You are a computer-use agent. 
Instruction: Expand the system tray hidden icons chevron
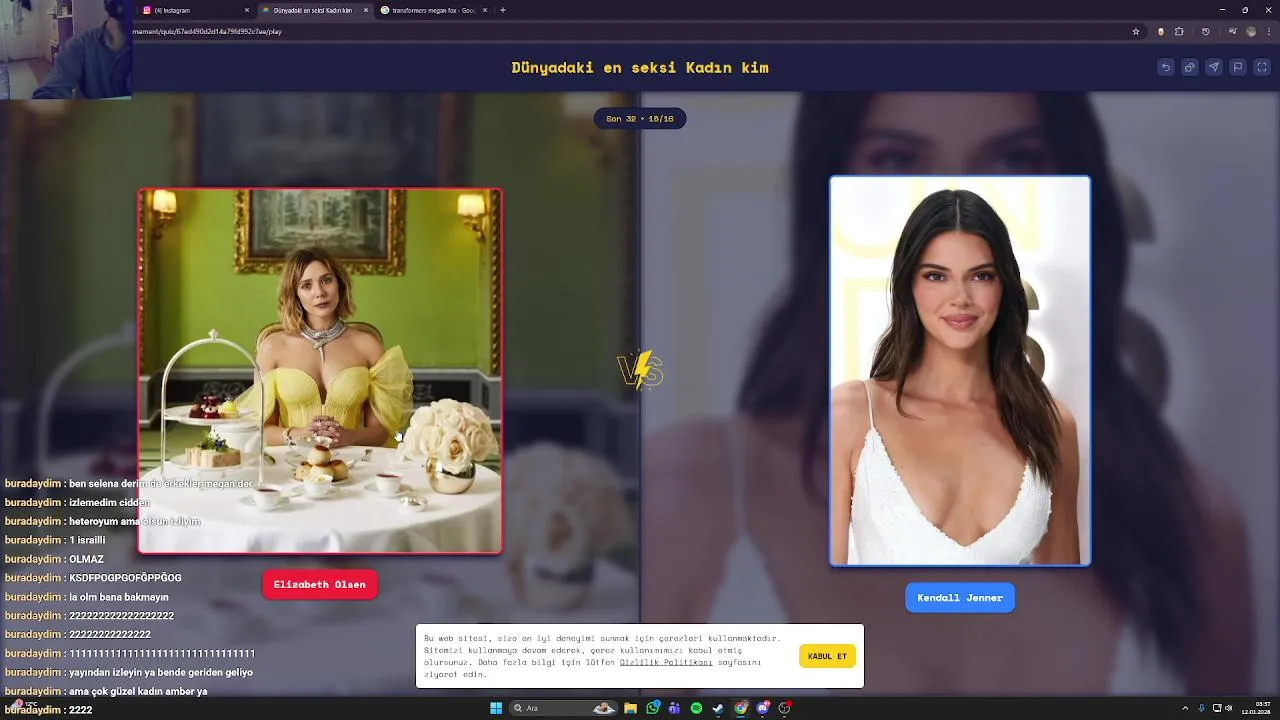[1185, 708]
